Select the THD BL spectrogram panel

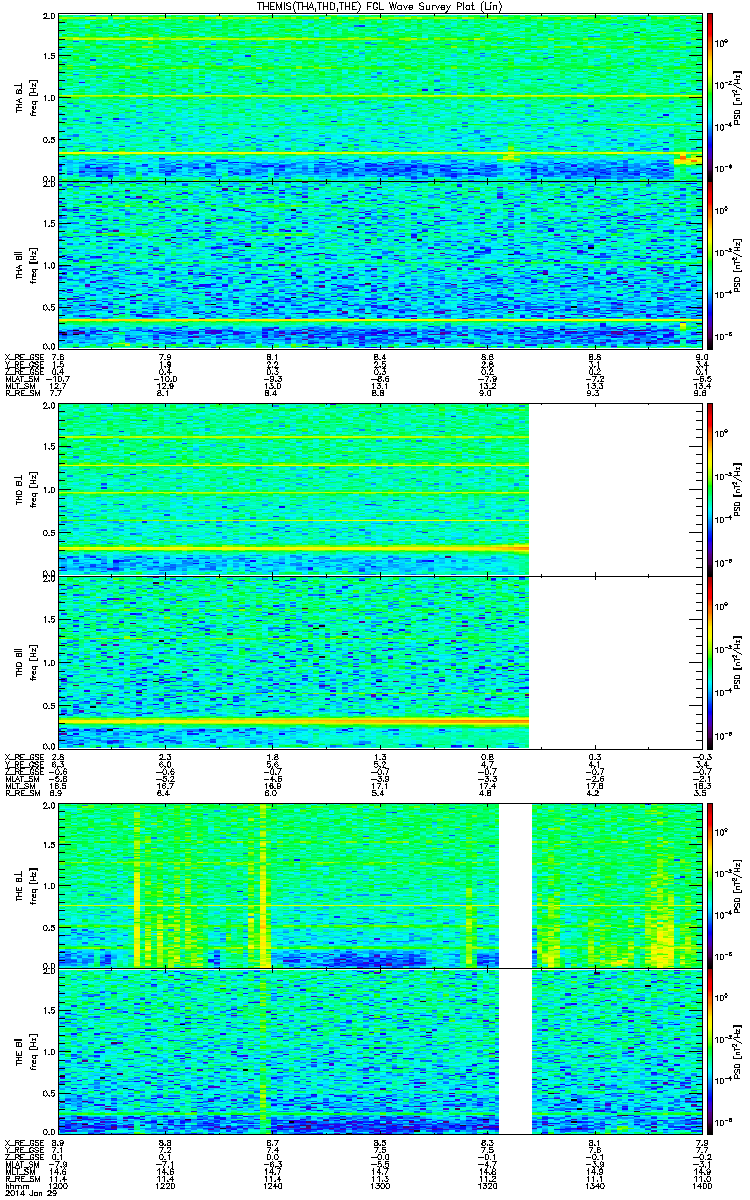(379, 489)
